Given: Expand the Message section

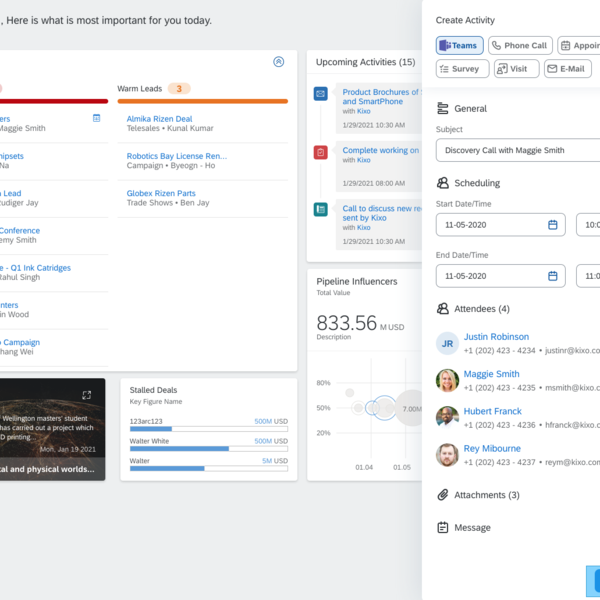Looking at the screenshot, I should coord(472,527).
